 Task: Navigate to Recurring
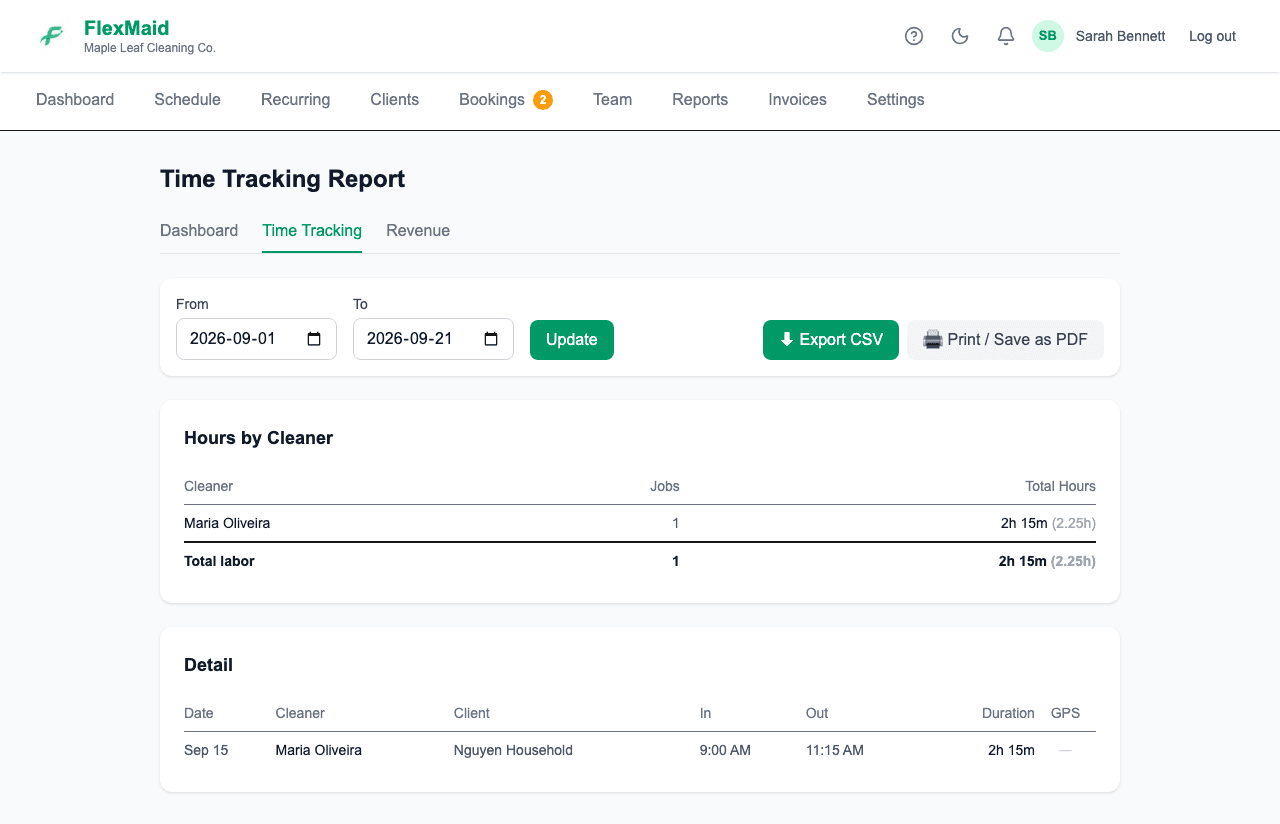[x=295, y=100]
